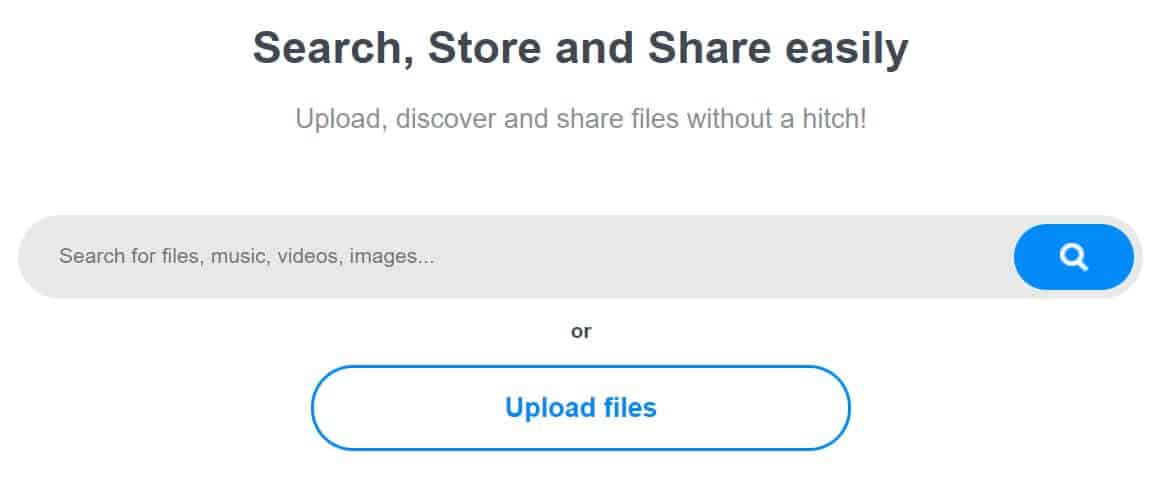This screenshot has height=478, width=1156.
Task: Focus the 'Search for files, music, videos' box
Action: (516, 257)
